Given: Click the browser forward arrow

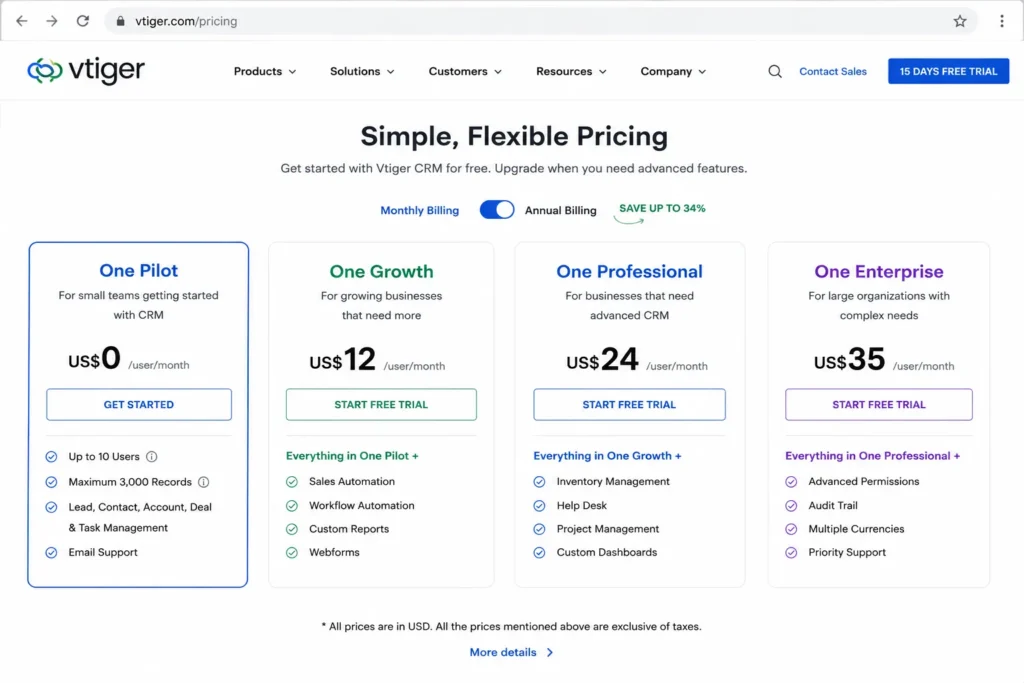Looking at the screenshot, I should coord(52,21).
